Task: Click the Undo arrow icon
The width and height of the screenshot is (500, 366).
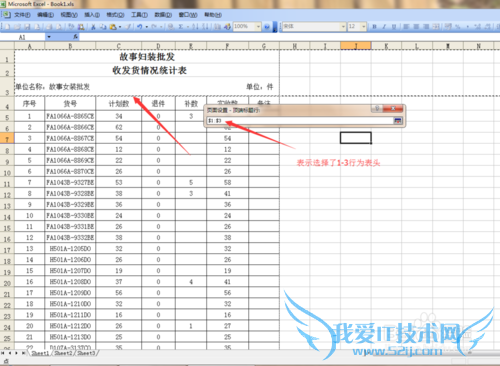Action: pos(139,27)
